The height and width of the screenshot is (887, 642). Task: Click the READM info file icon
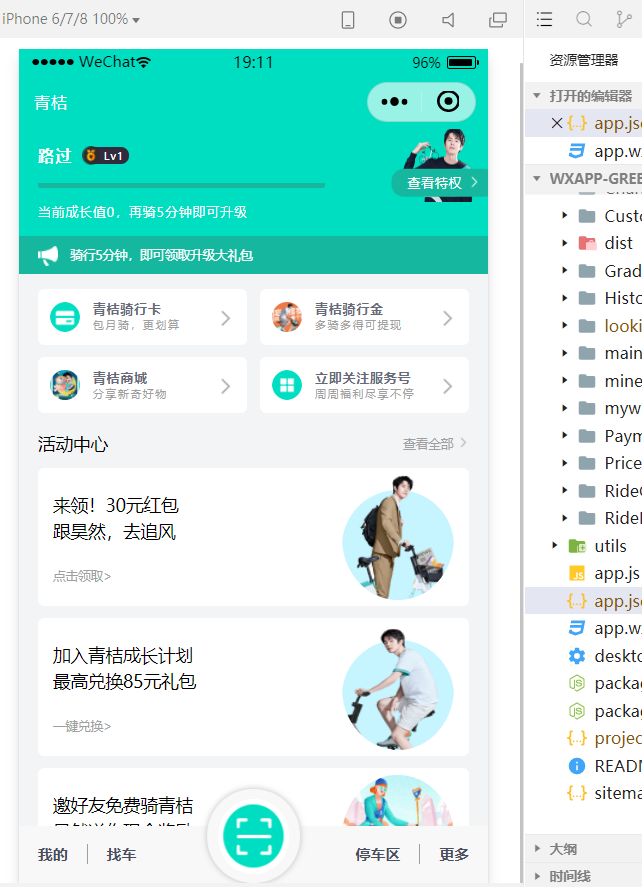(x=576, y=766)
